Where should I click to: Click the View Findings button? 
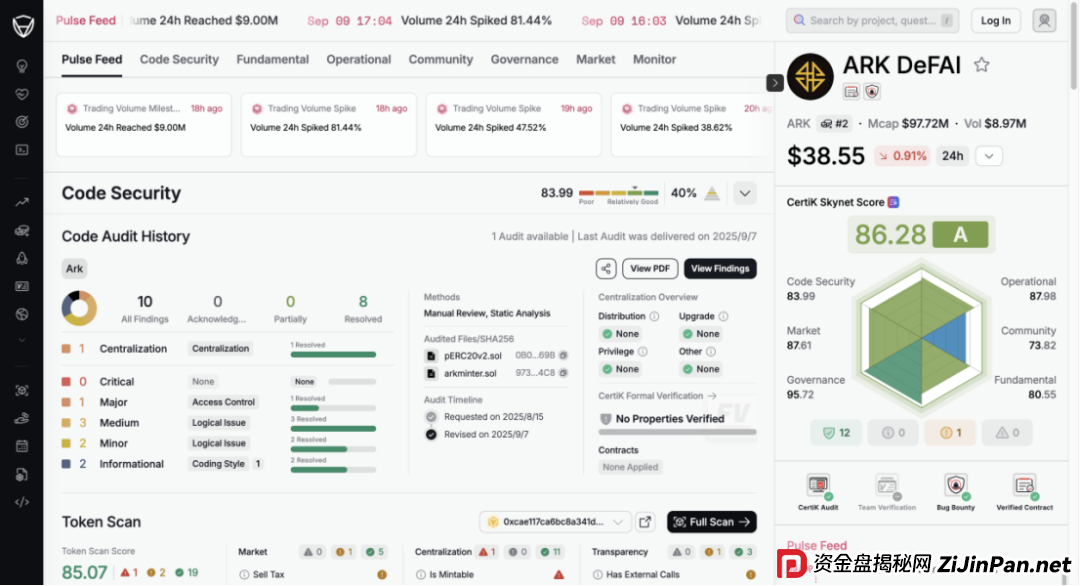coord(720,268)
